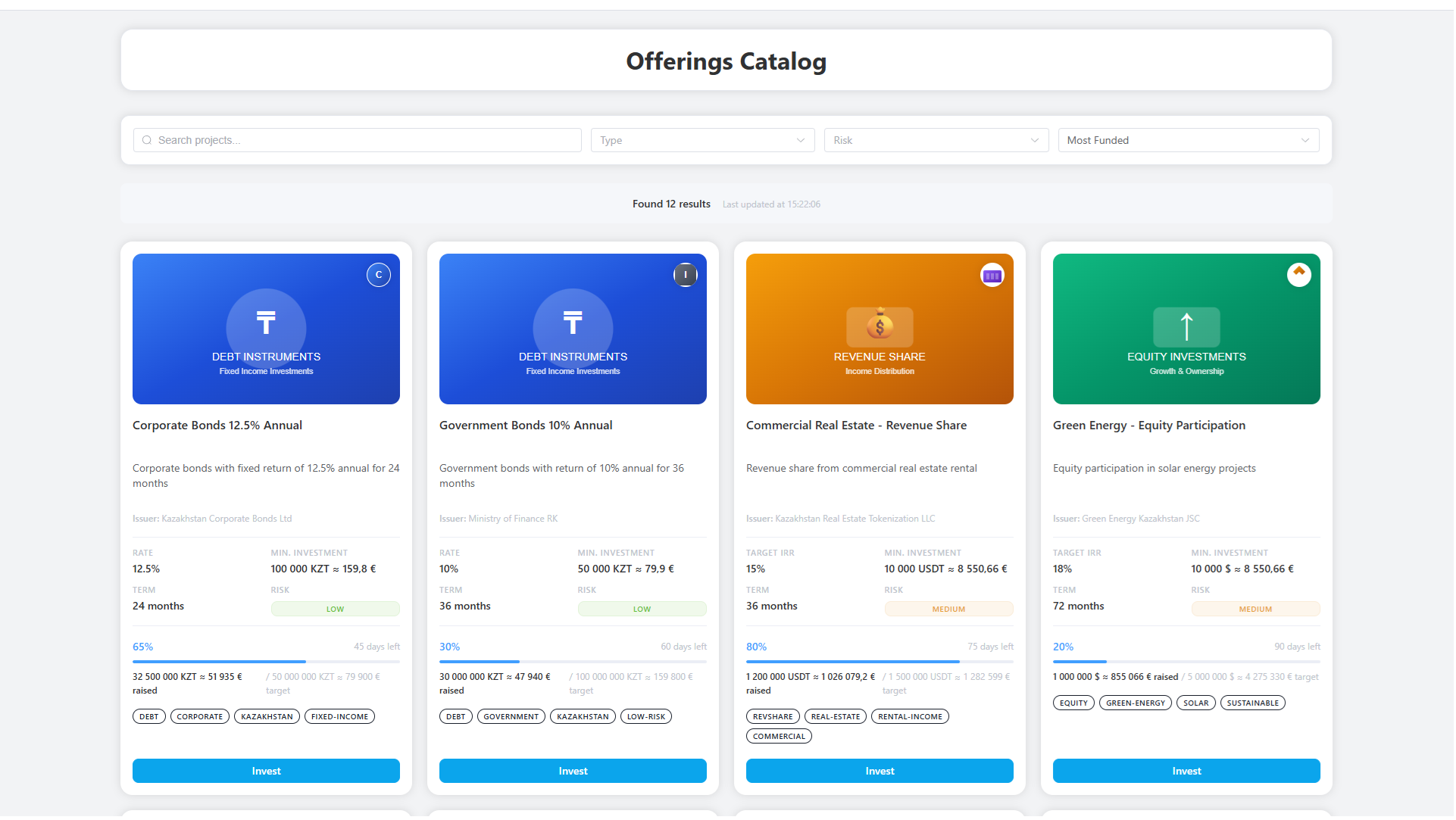
Task: Open the Type filter dropdown
Action: [x=701, y=140]
